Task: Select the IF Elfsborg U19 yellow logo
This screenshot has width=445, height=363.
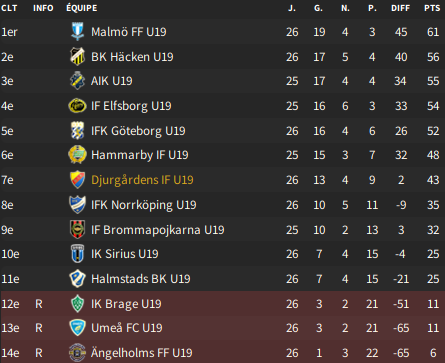Action: (x=77, y=106)
